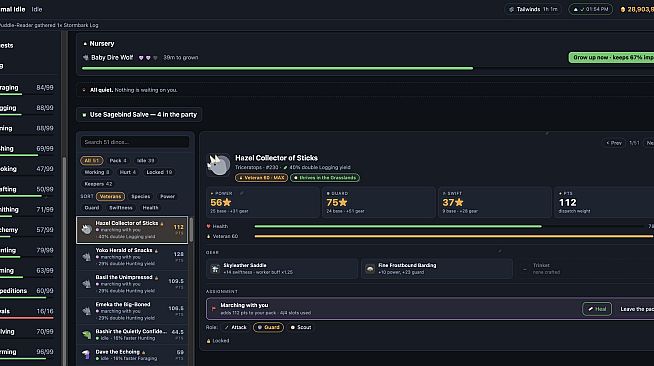Click Bashir's green dino icon

(87, 335)
